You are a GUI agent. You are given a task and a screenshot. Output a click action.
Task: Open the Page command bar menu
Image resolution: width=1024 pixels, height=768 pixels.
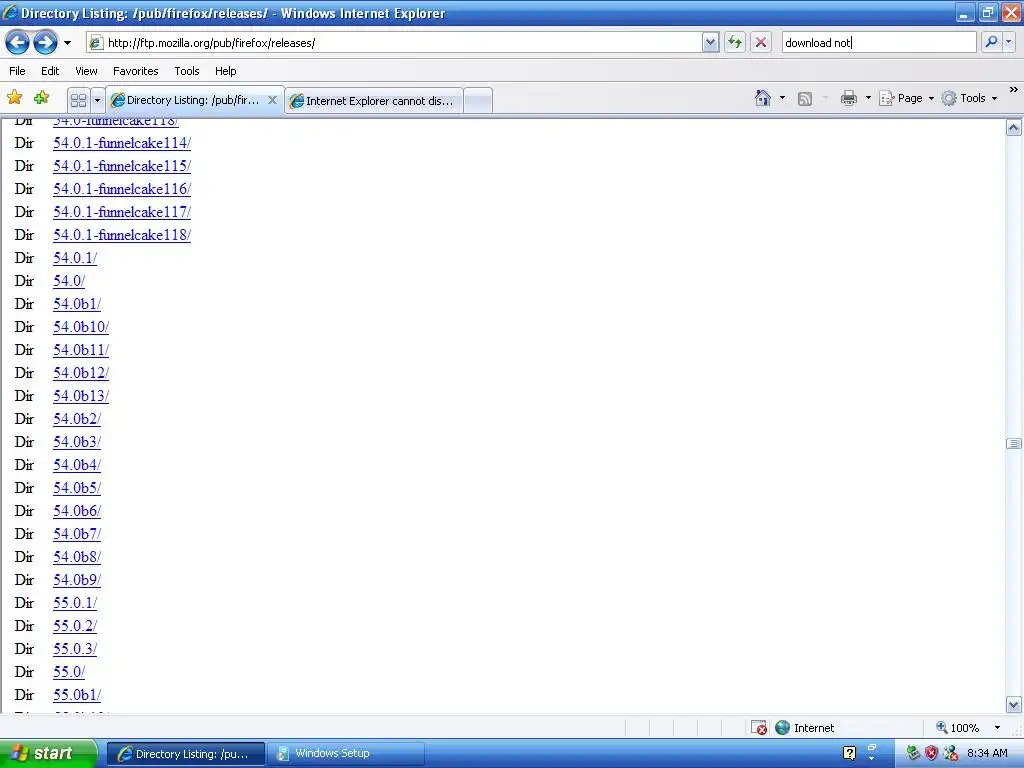click(x=907, y=98)
